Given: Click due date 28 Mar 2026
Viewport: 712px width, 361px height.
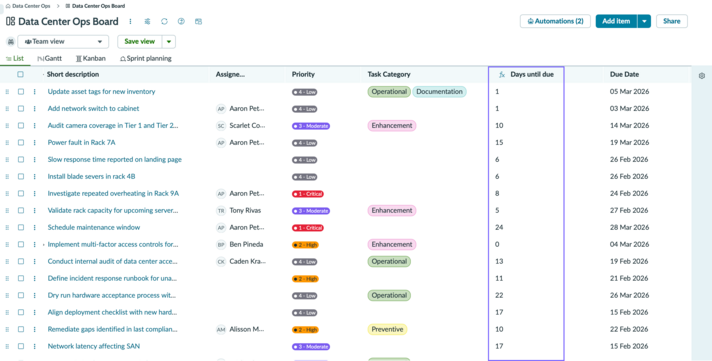Looking at the screenshot, I should pyautogui.click(x=629, y=227).
